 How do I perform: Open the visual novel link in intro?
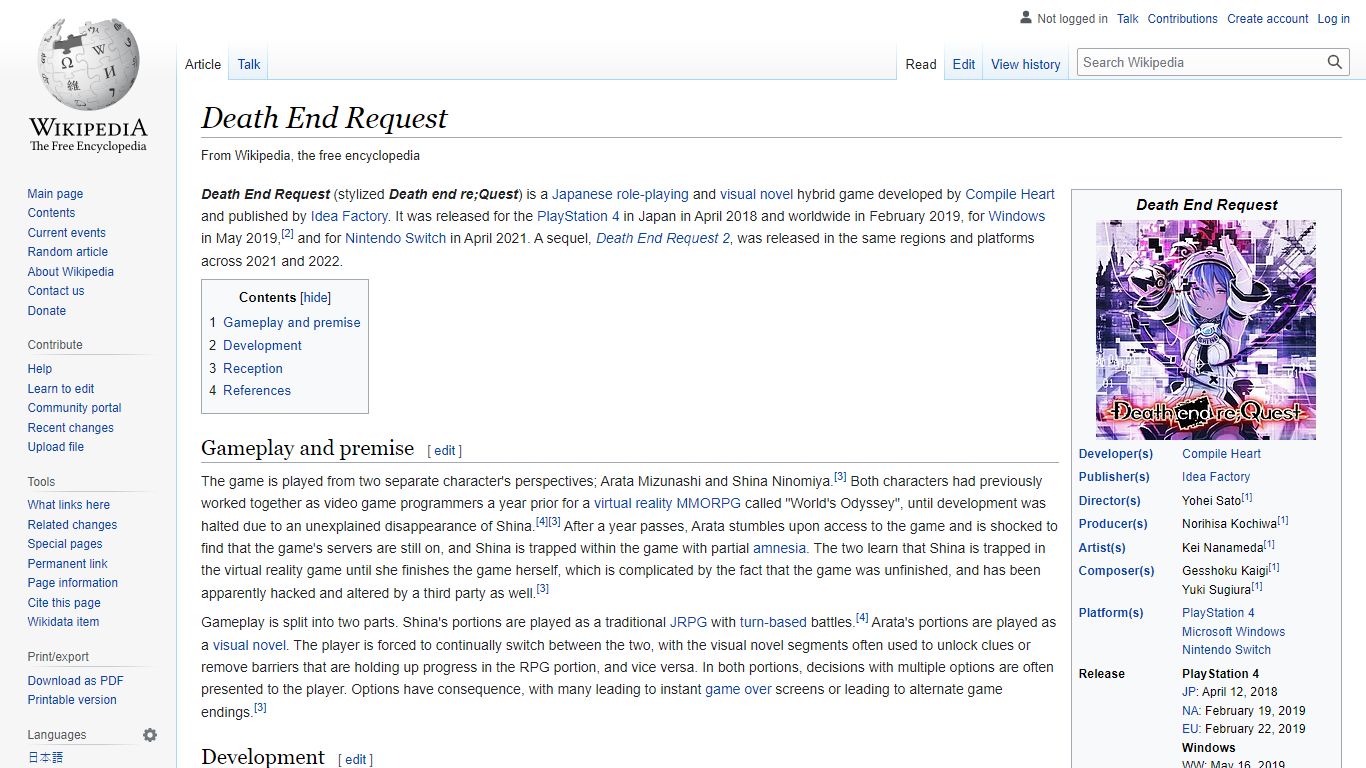tap(756, 194)
